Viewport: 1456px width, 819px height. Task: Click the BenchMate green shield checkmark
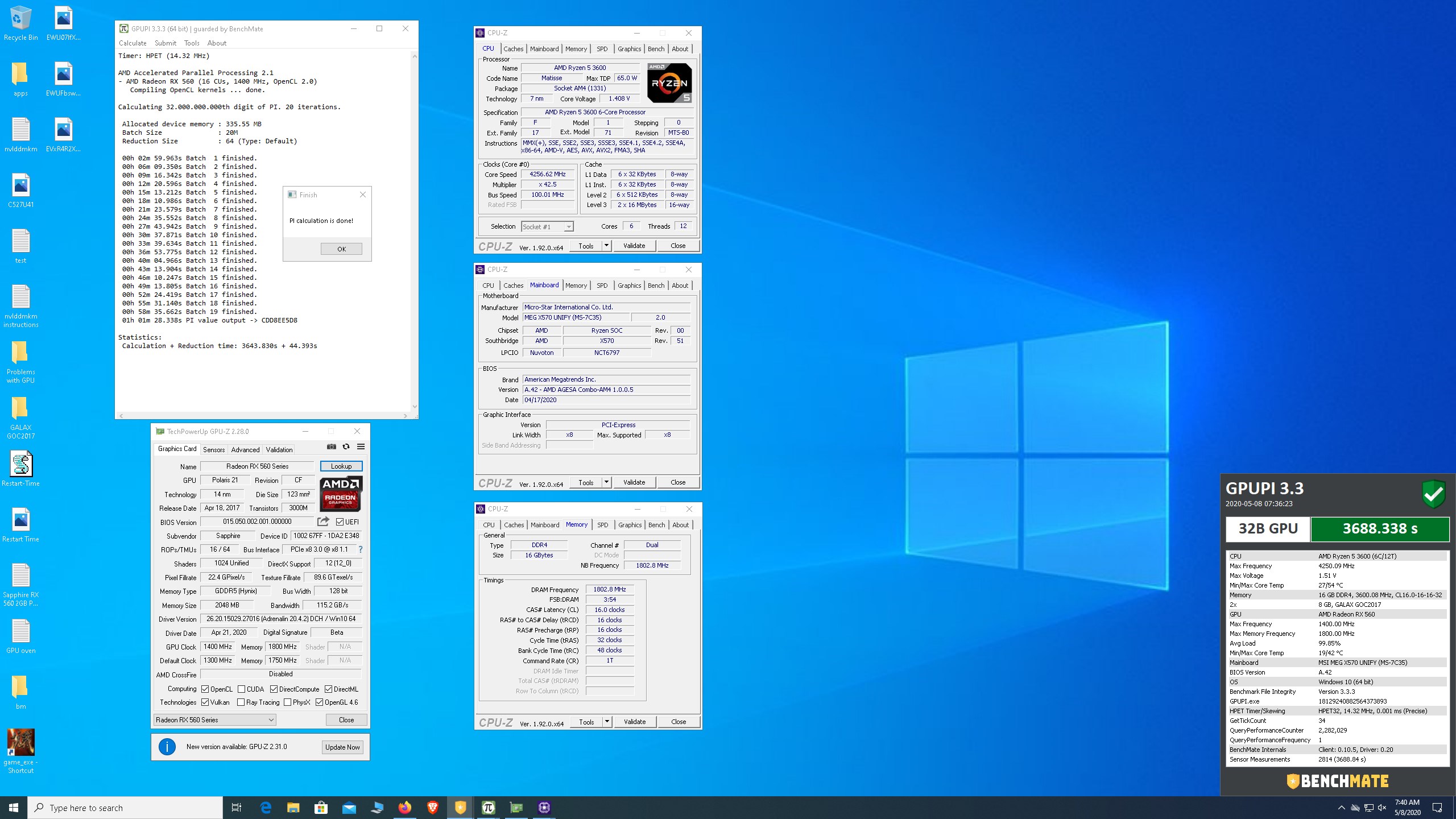tap(1434, 494)
